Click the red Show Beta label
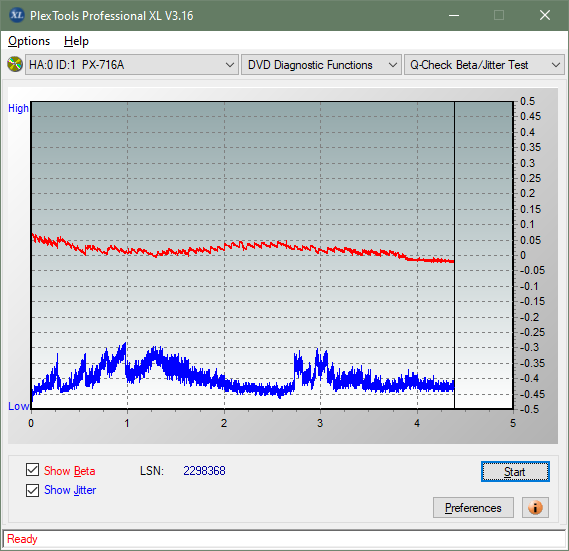Screen dimensions: 569x551 (x=70, y=471)
